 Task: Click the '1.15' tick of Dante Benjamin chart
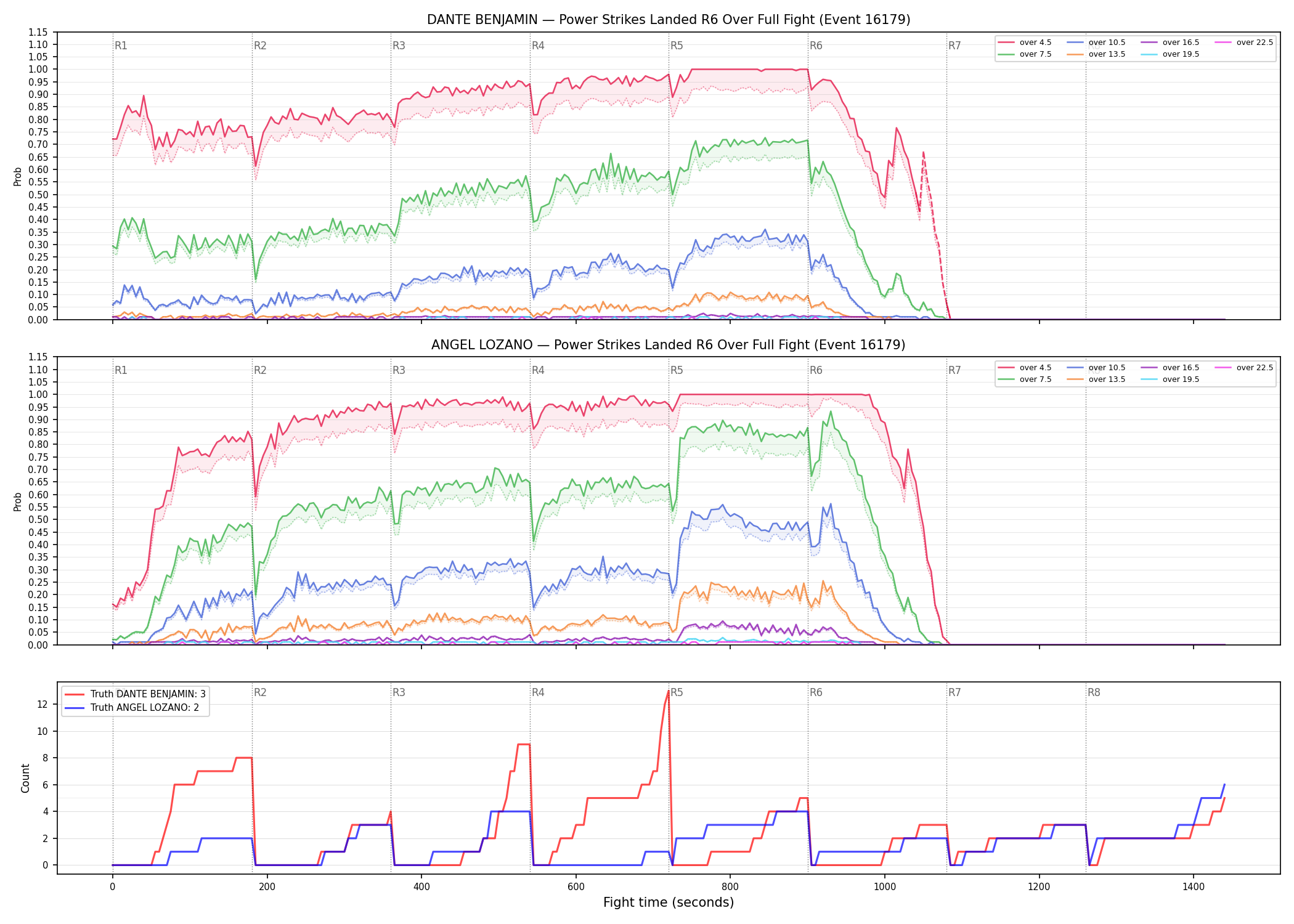pos(38,32)
